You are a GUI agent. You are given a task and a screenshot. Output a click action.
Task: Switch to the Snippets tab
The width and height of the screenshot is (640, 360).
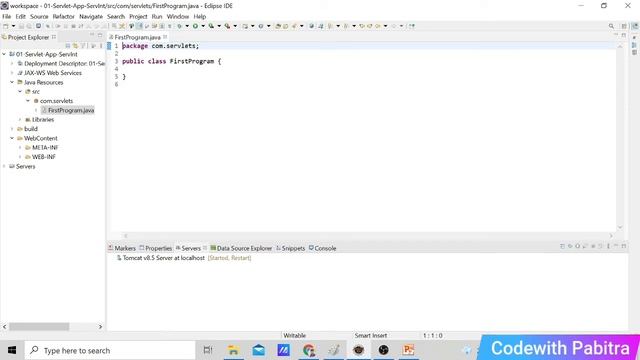291,248
